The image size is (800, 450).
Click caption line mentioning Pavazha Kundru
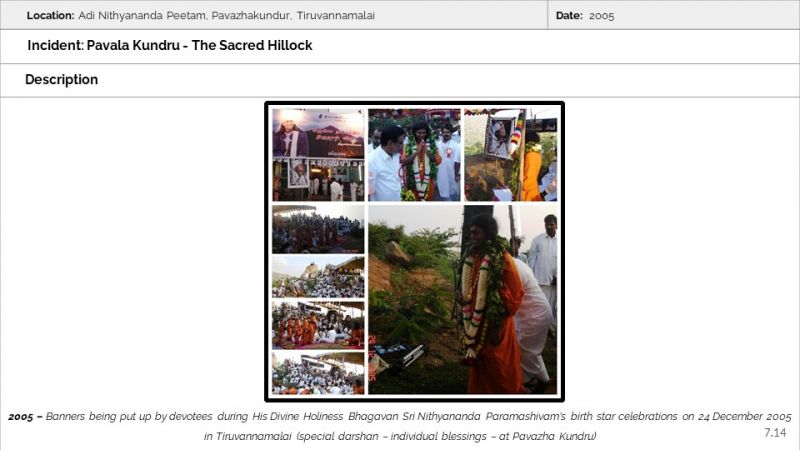[x=399, y=436]
